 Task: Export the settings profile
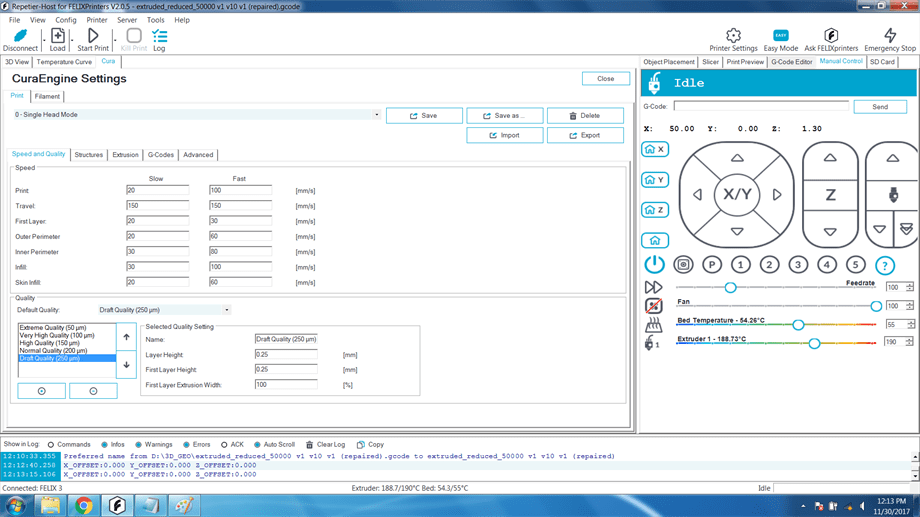point(585,135)
